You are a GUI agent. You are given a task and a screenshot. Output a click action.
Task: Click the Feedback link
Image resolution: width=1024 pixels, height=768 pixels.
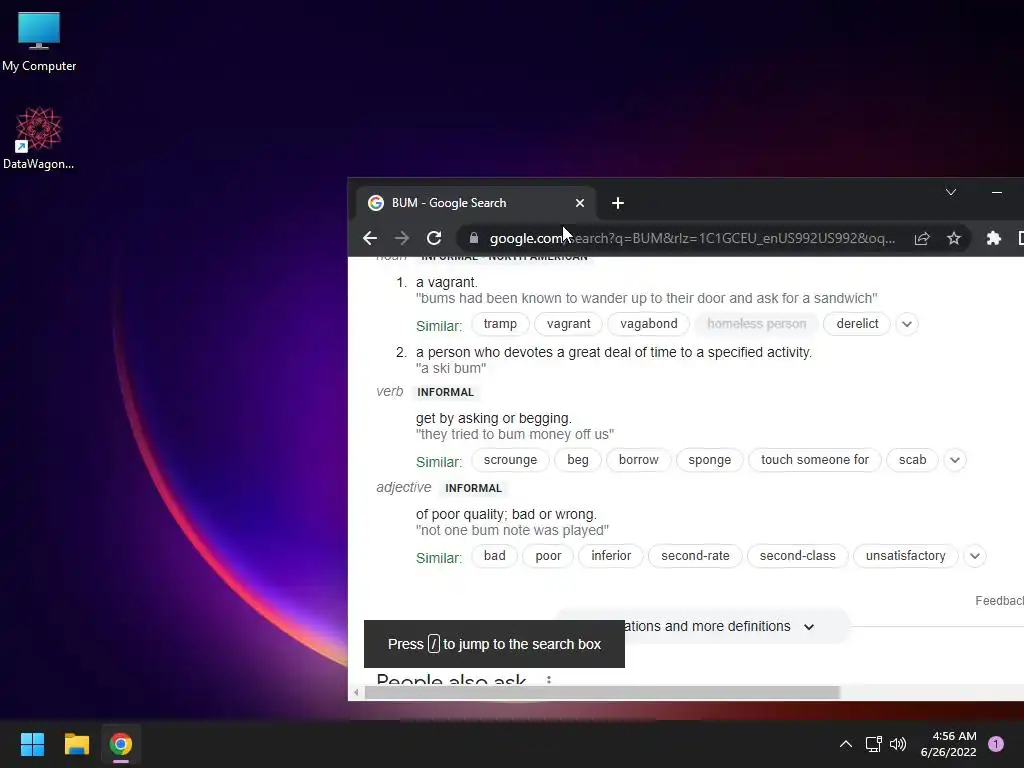pyautogui.click(x=999, y=601)
